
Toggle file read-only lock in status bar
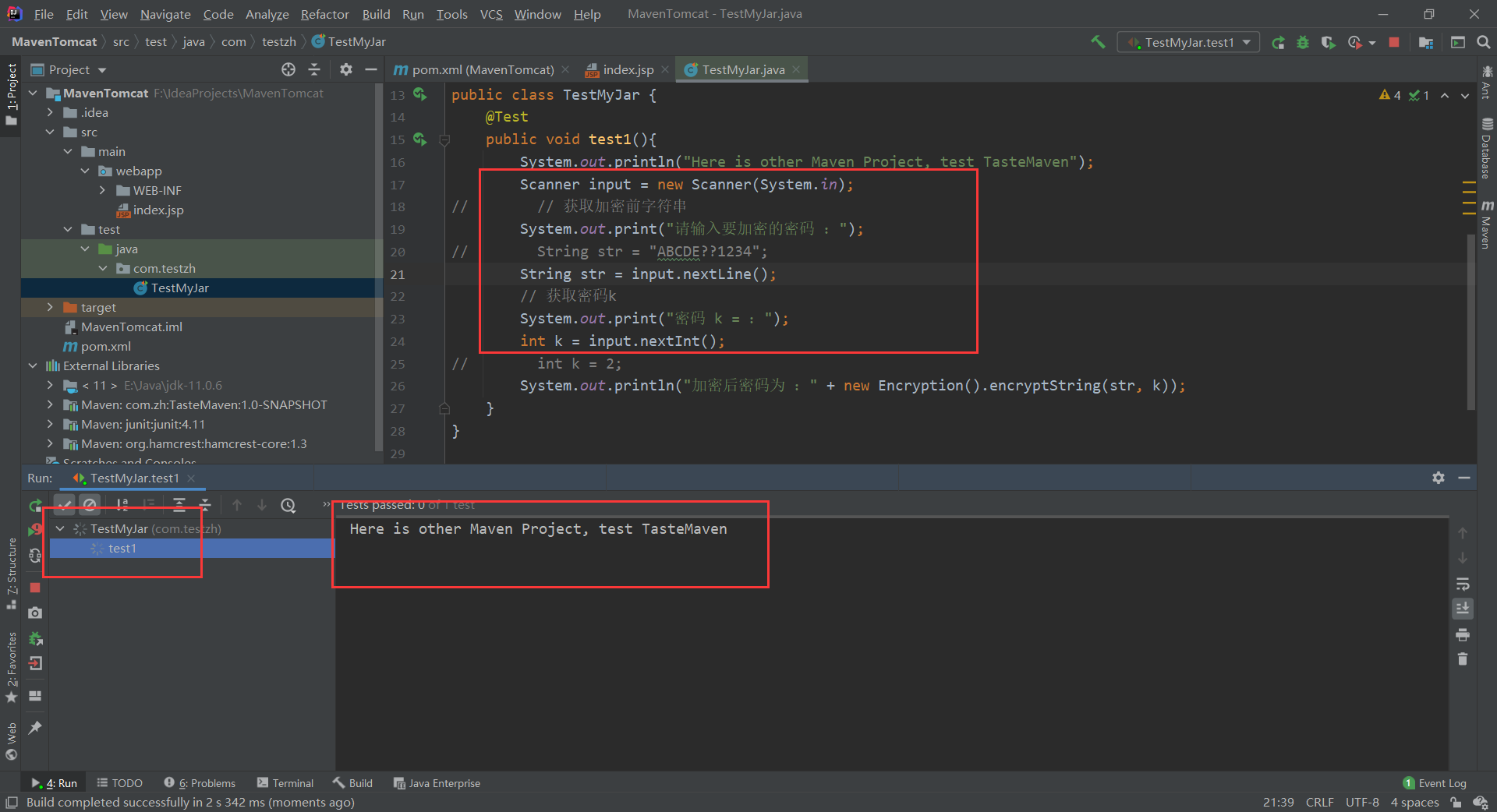coord(1456,803)
